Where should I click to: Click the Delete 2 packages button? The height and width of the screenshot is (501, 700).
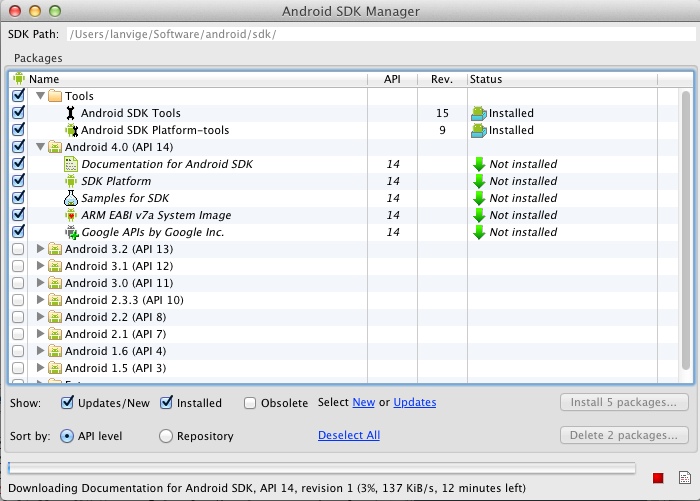coord(624,435)
